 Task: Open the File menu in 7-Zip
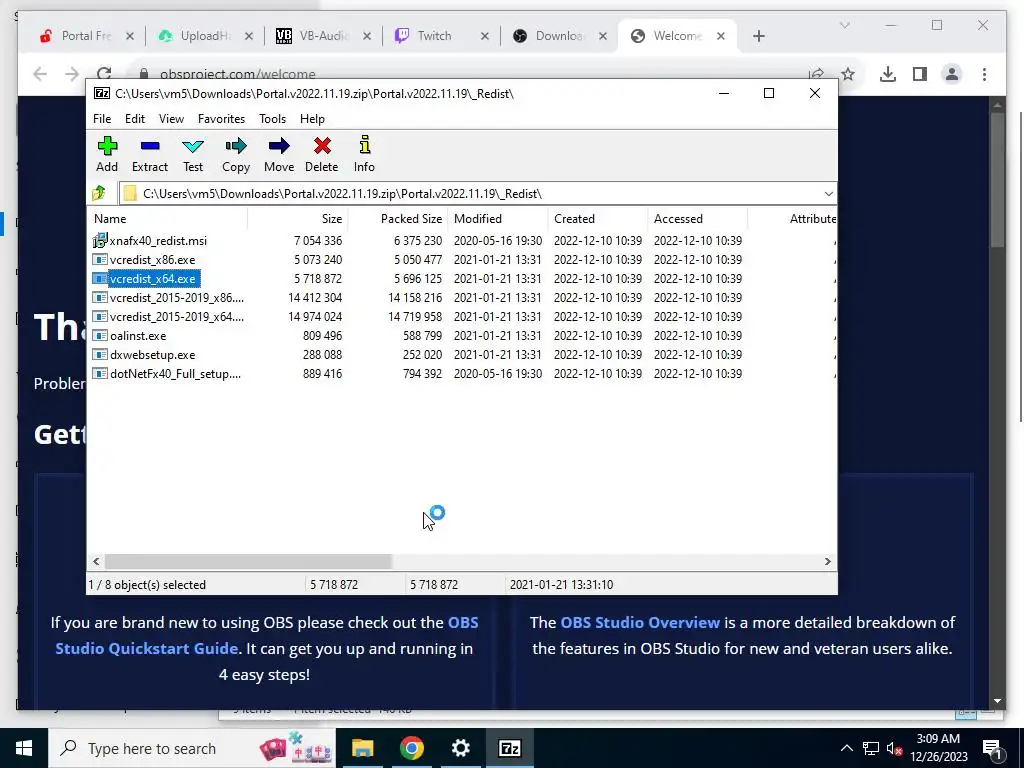click(x=102, y=119)
